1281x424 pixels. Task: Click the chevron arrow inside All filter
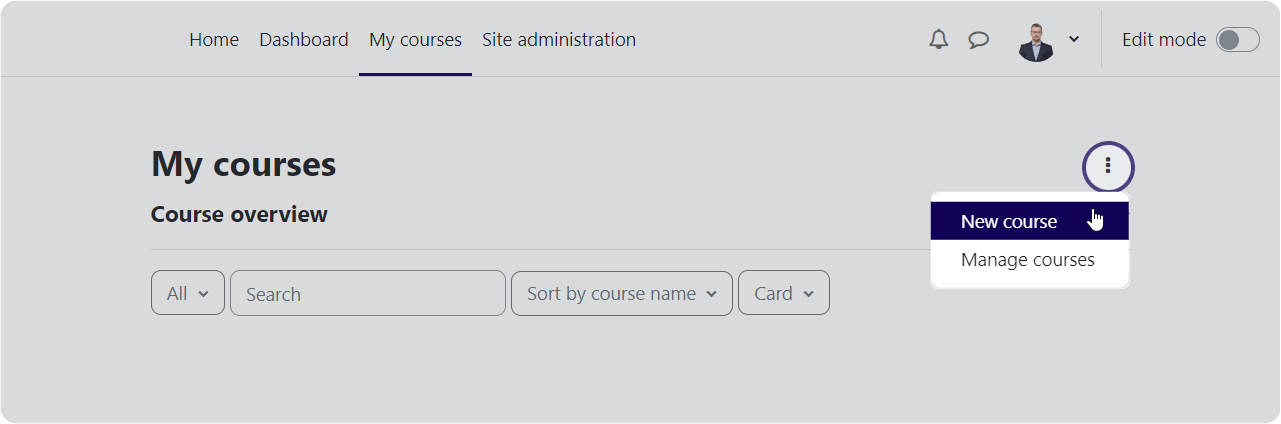(x=204, y=294)
